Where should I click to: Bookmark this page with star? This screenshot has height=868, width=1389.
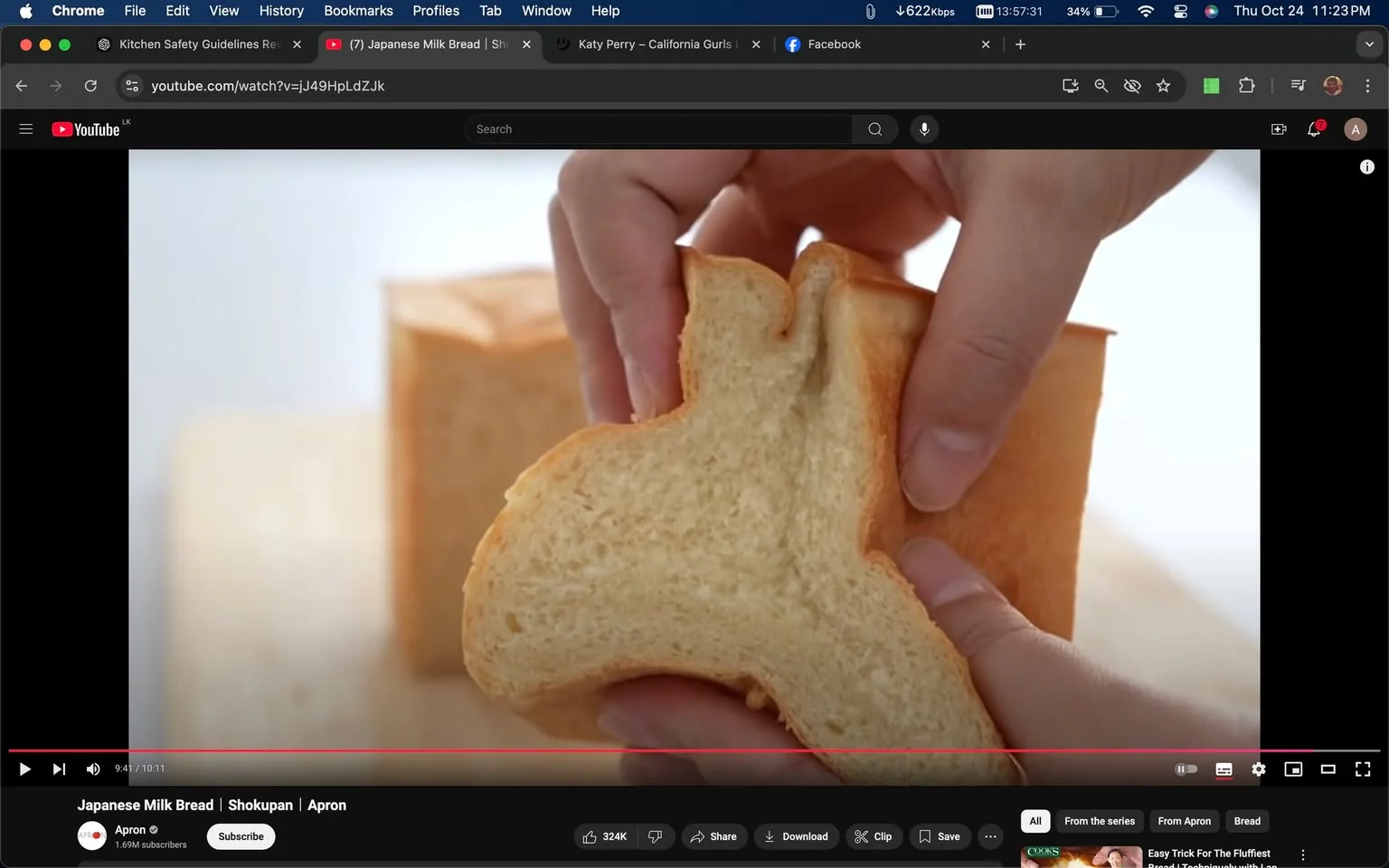tap(1163, 86)
